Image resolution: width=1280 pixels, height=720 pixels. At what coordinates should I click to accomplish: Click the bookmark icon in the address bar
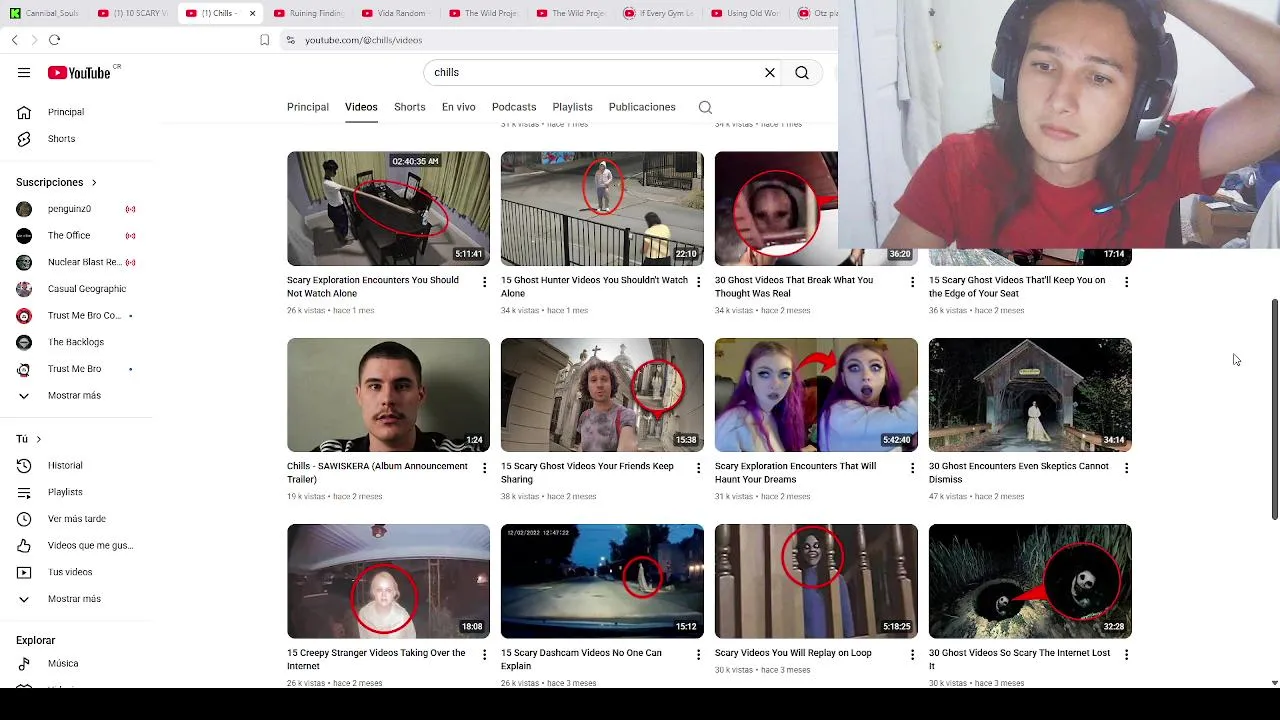click(x=264, y=40)
